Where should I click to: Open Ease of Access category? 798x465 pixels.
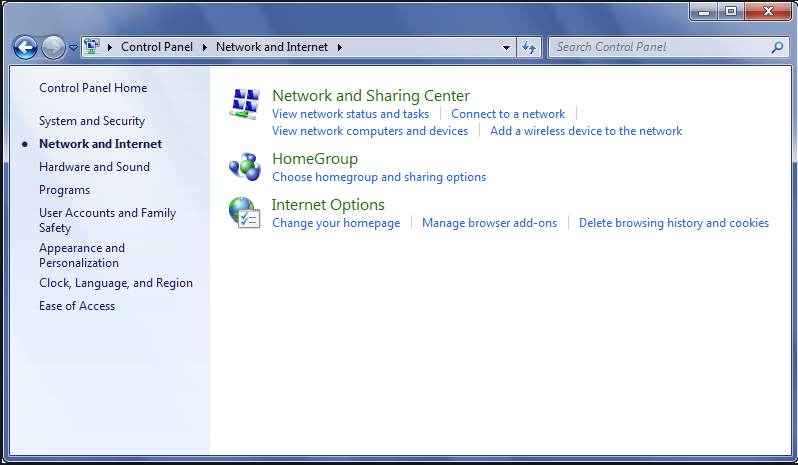point(77,306)
